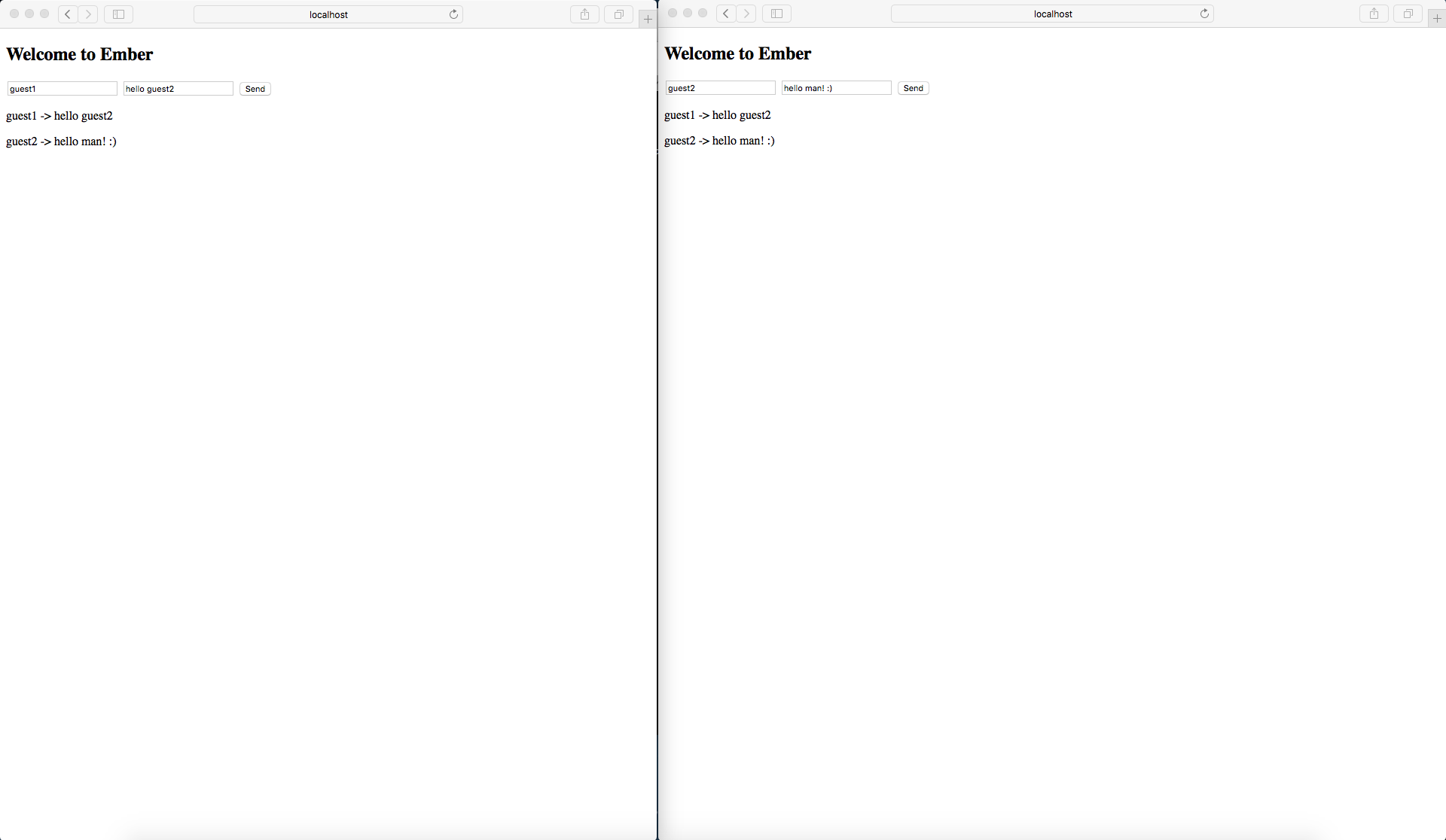Click 'Welcome to Ember' heading in left window
Screen dimensions: 1446x840
pyautogui.click(x=80, y=54)
